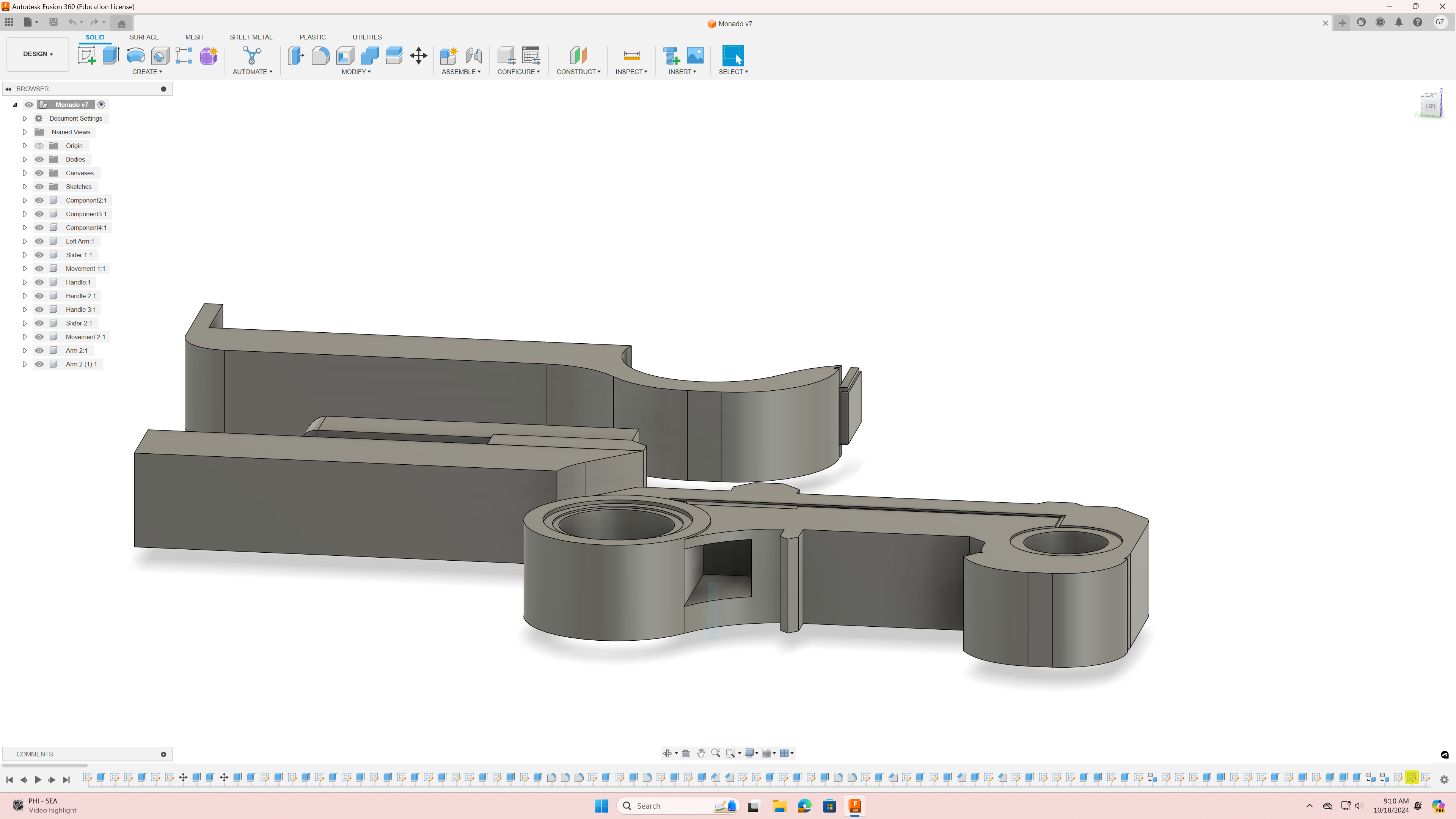
Task: Activate the Move/Copy tool
Action: click(x=418, y=55)
